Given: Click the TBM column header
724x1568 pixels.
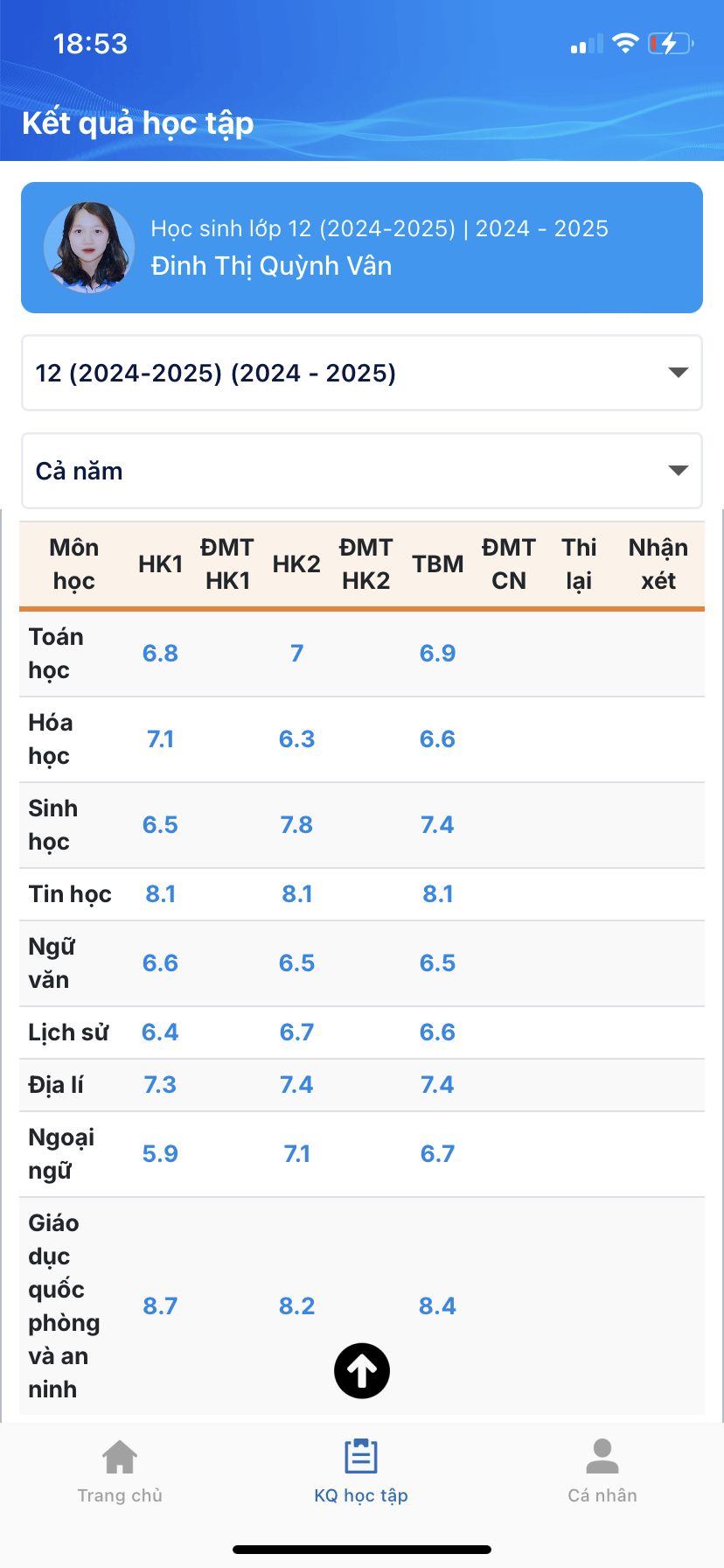Looking at the screenshot, I should pos(437,564).
